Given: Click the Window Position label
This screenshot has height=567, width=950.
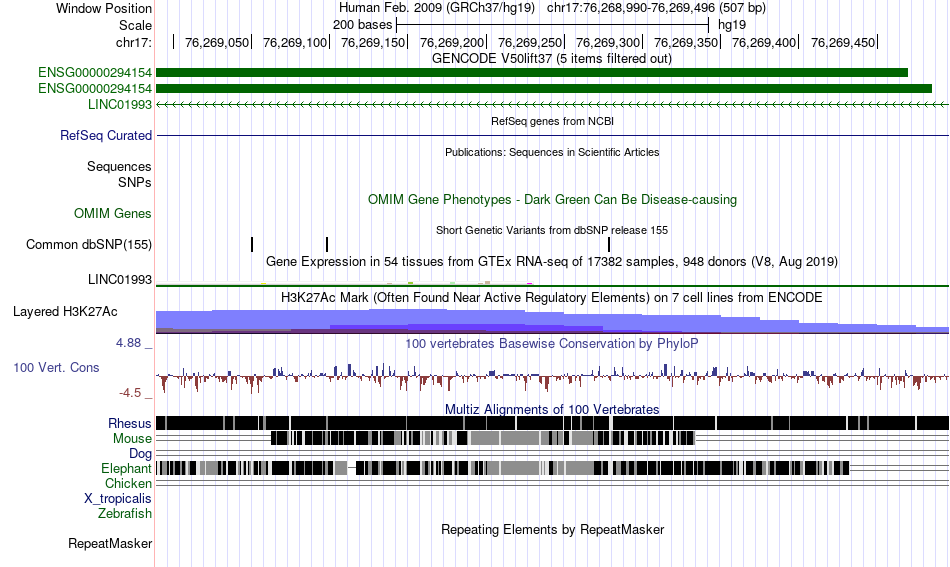Looking at the screenshot, I should (x=104, y=8).
